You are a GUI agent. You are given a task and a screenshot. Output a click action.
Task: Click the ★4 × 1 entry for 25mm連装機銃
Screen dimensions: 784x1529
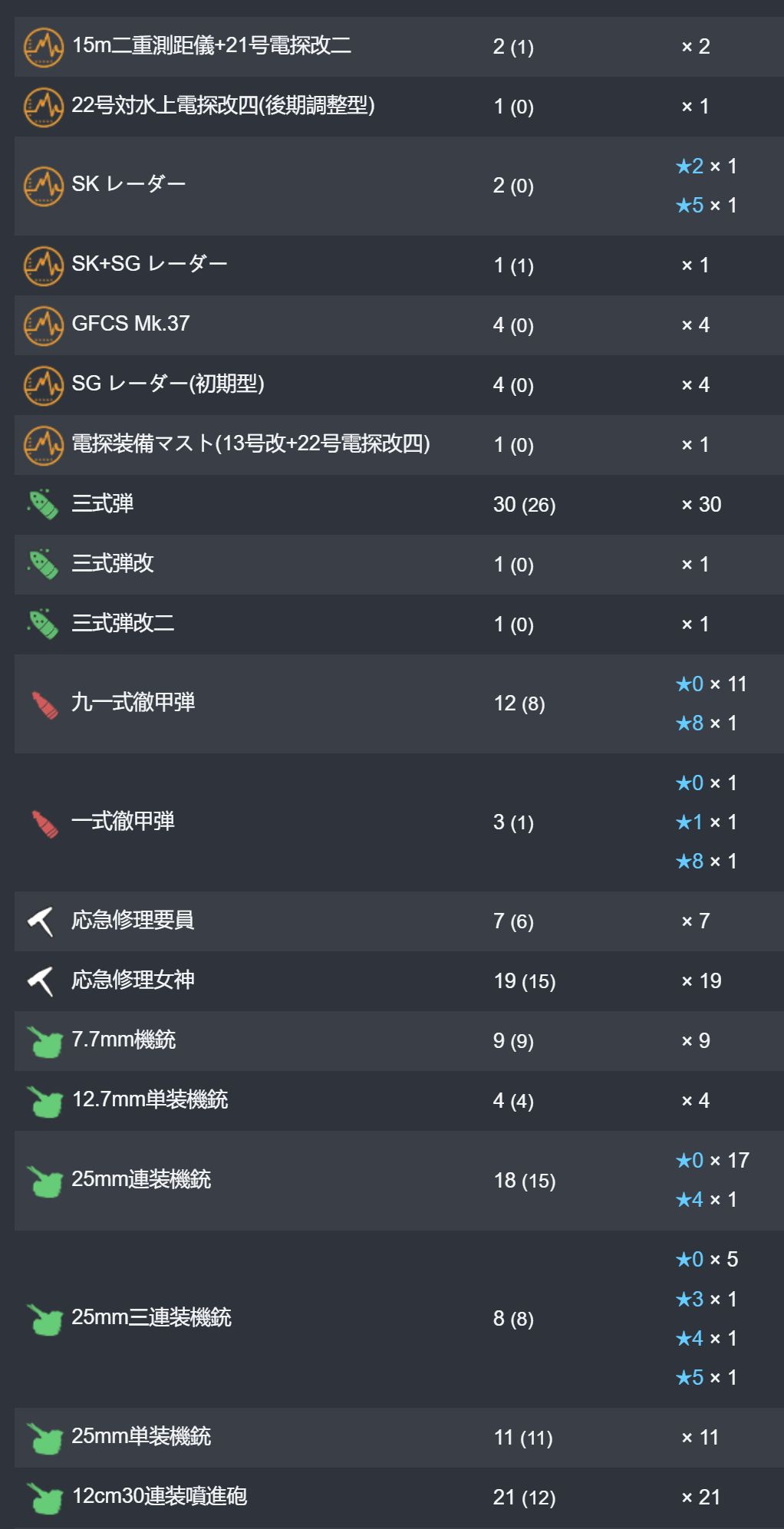click(707, 1200)
